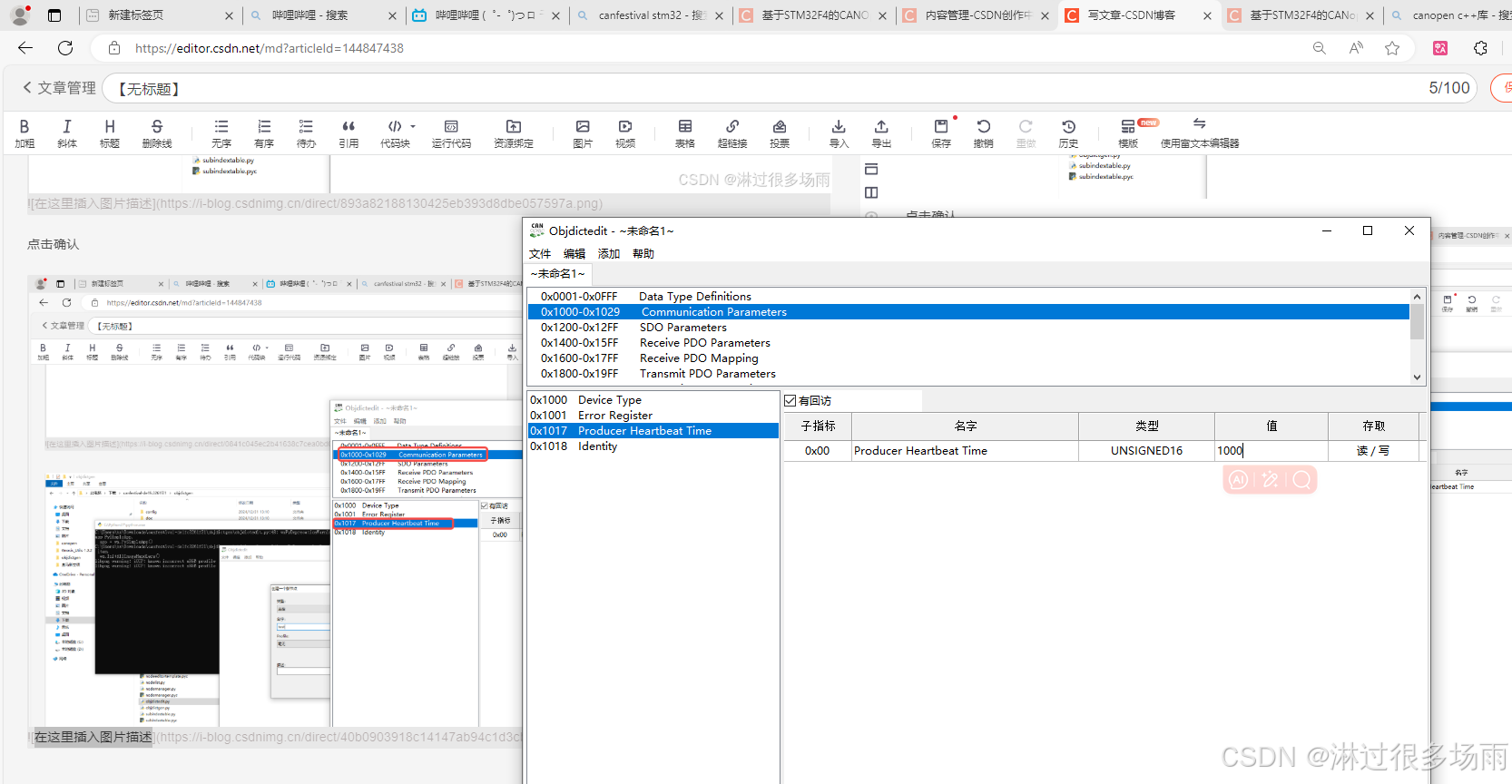1512x784 pixels.
Task: Select the SDO Parameters range row
Action: (x=968, y=328)
